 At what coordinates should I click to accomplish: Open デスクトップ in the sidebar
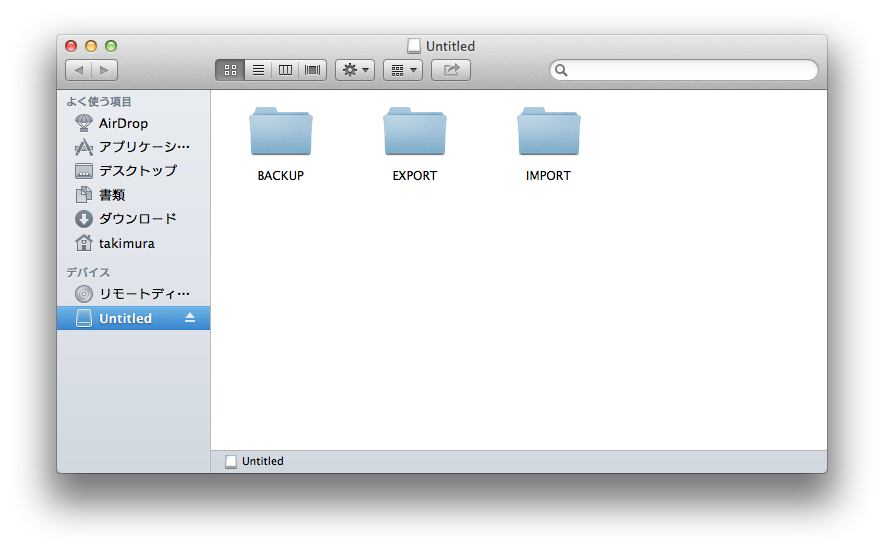point(134,171)
